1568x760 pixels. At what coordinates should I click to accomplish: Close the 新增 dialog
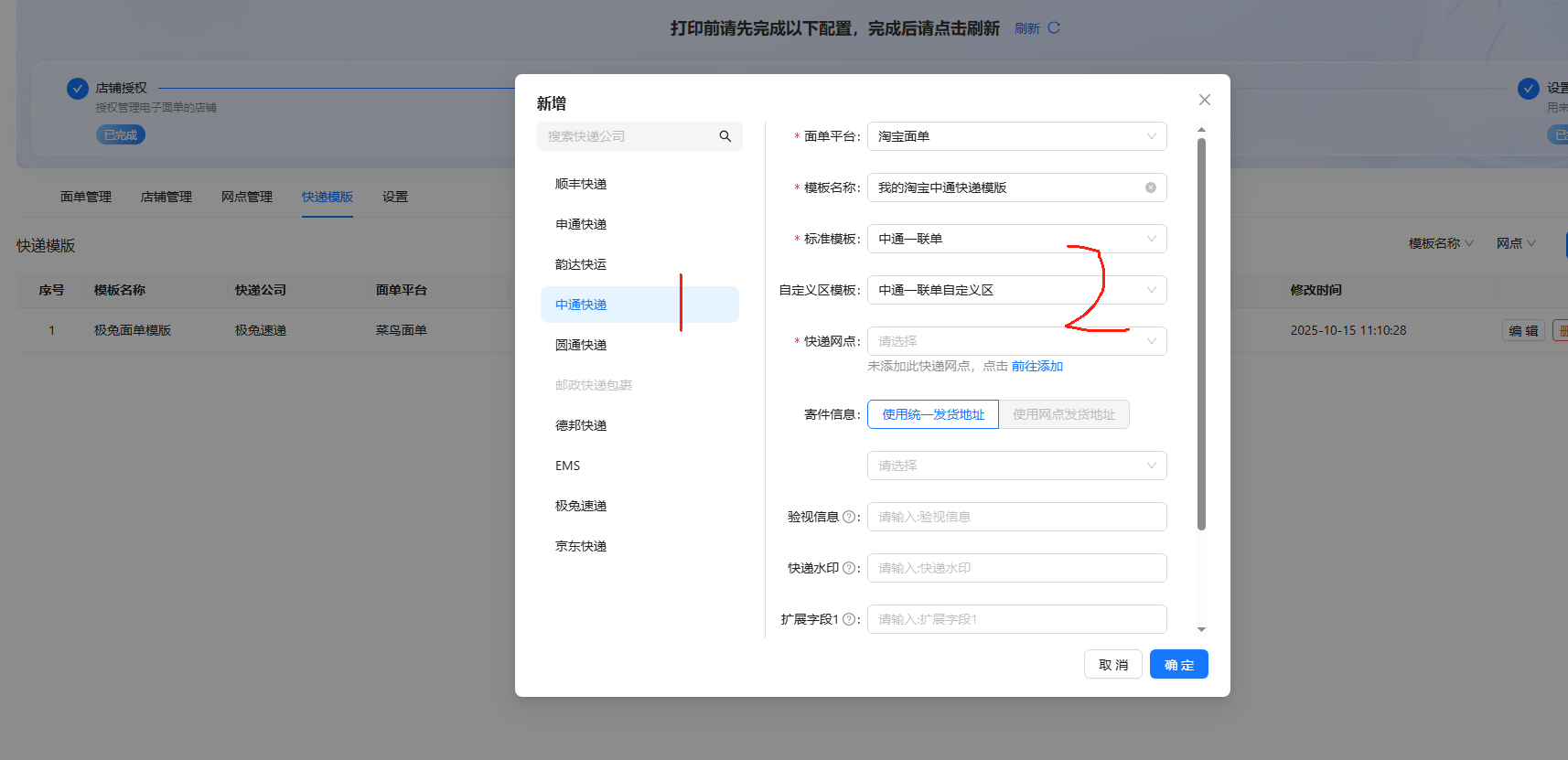[1204, 100]
